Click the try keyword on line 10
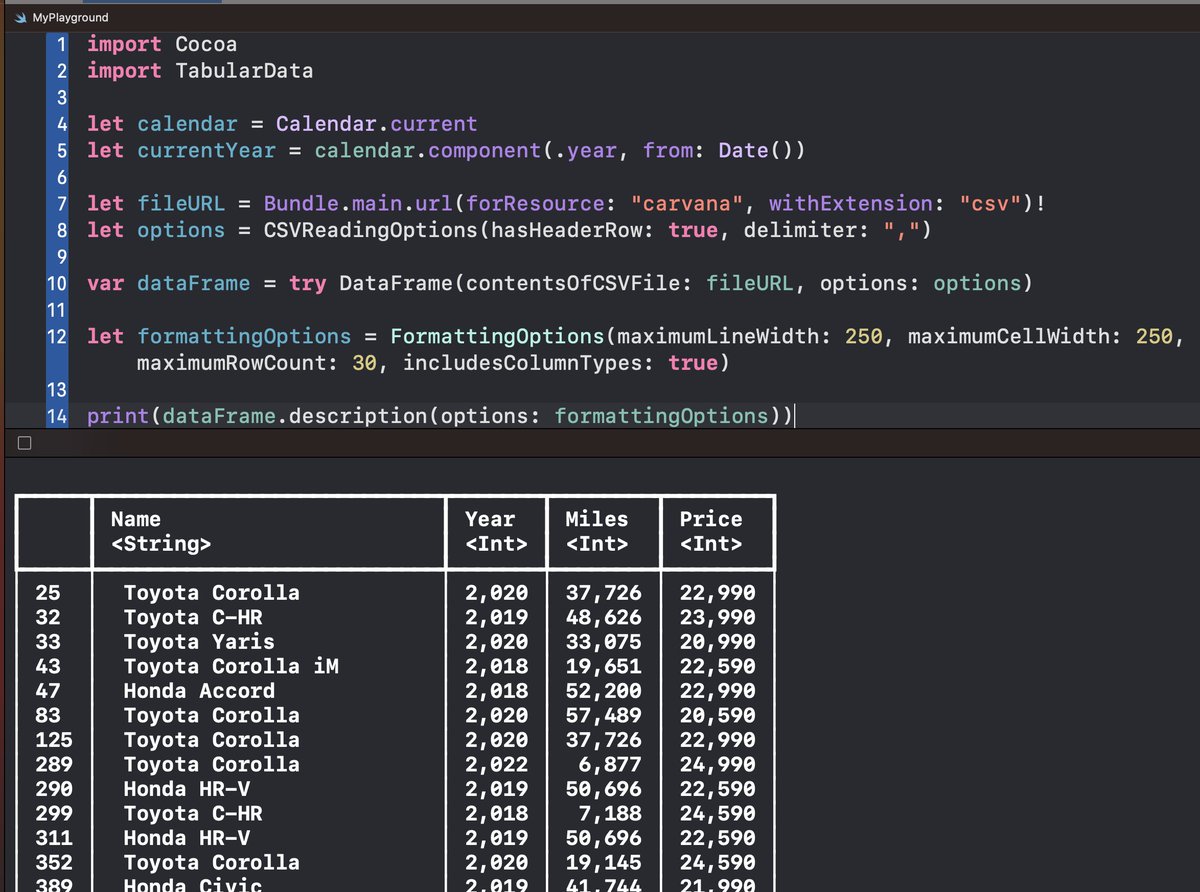This screenshot has width=1200, height=892. (307, 283)
